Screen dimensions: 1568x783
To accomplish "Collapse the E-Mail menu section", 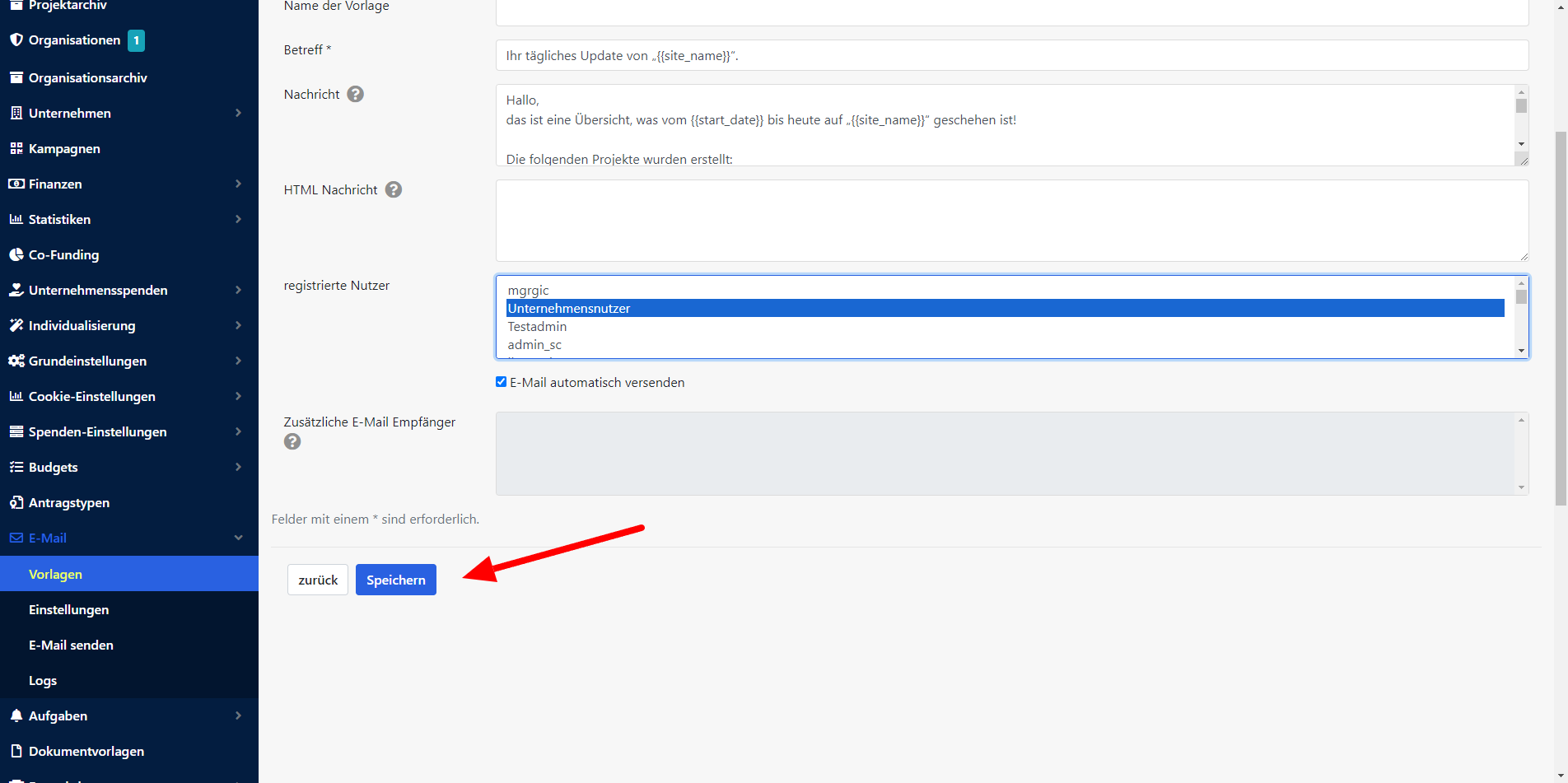I will click(238, 538).
